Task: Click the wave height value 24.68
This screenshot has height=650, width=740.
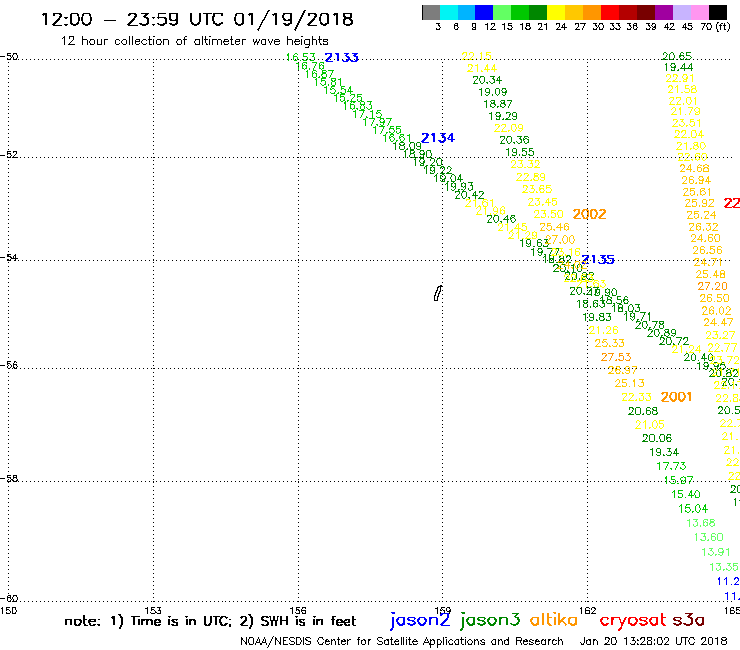Action: (x=694, y=169)
